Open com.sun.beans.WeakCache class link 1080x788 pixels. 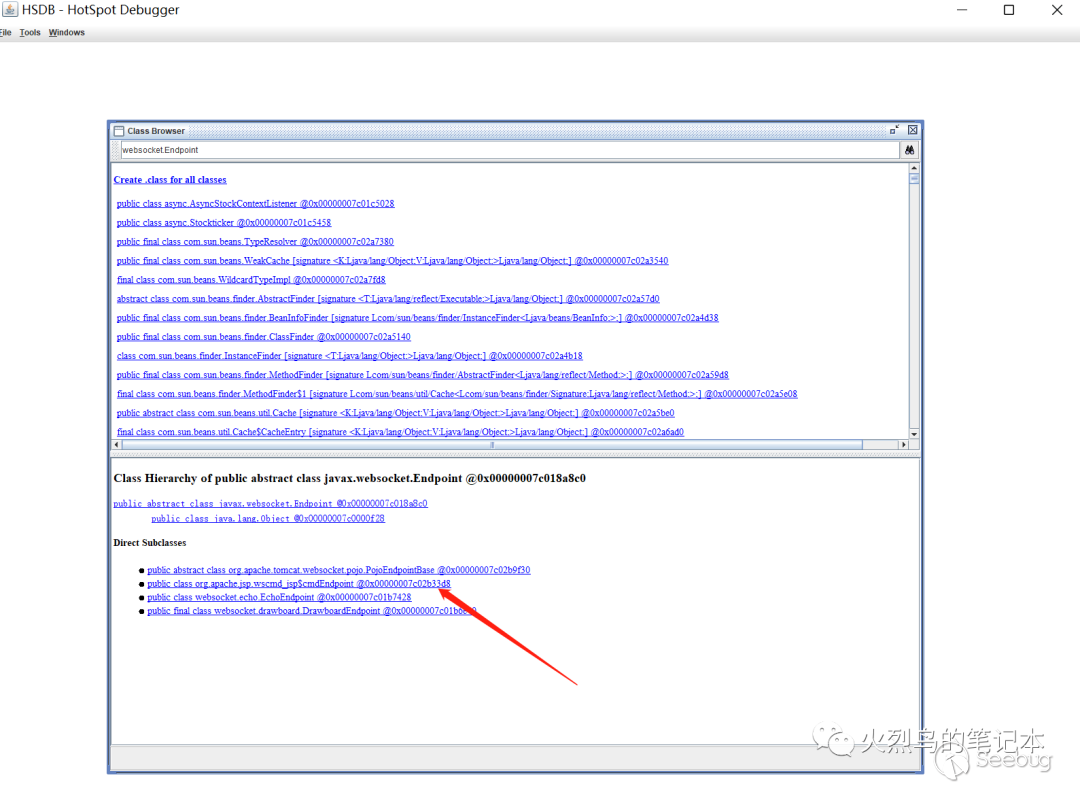393,260
